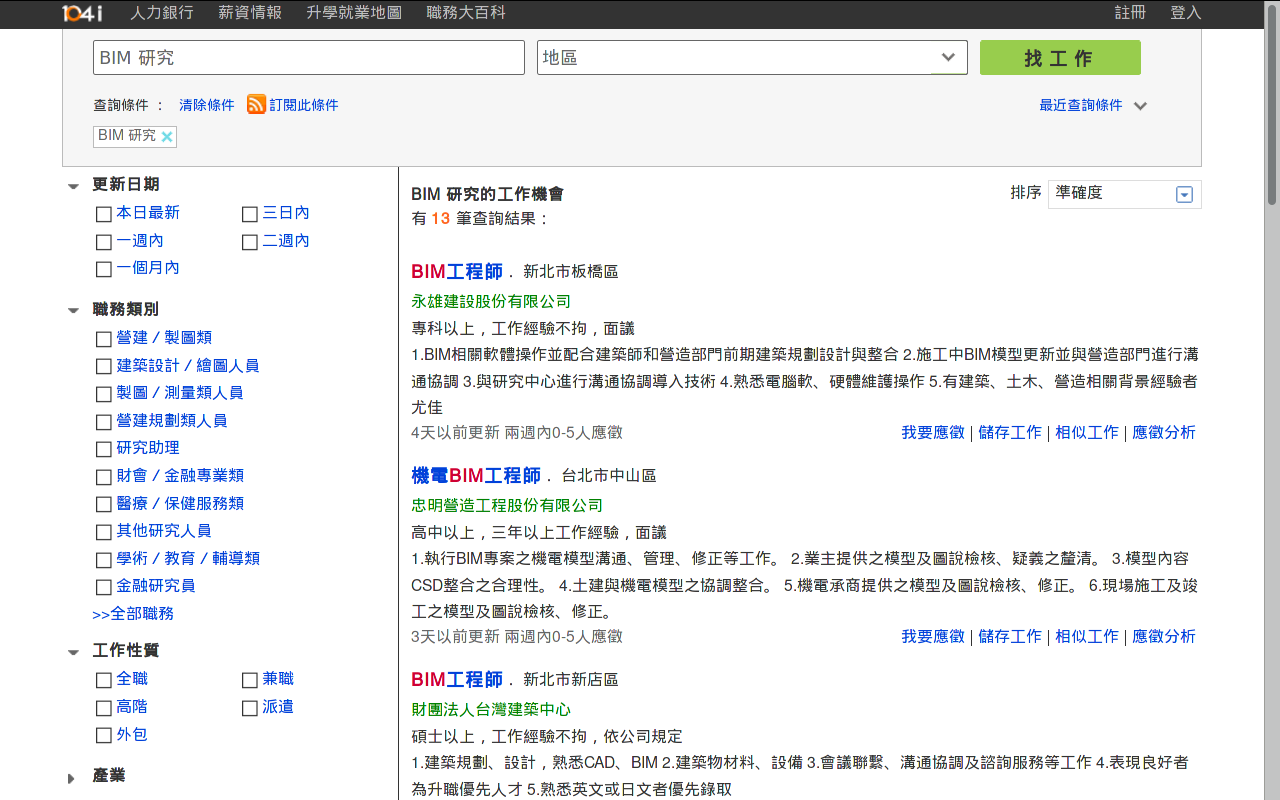The height and width of the screenshot is (800, 1280).
Task: Check the 製圖／測量類人員 checkbox
Action: (x=104, y=394)
